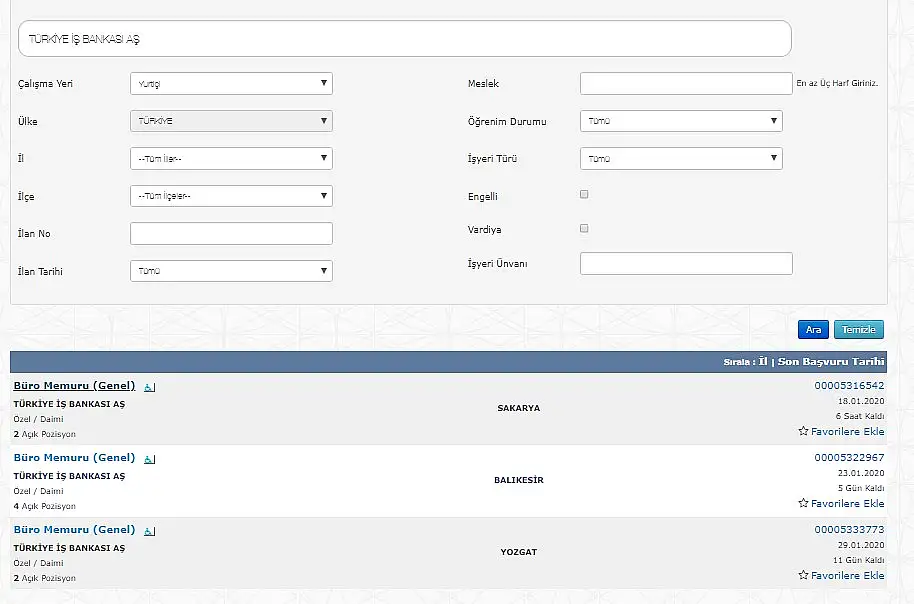Click the disabled-accessible icon in the SAKARYA listing
Image resolution: width=914 pixels, height=604 pixels.
click(x=150, y=387)
